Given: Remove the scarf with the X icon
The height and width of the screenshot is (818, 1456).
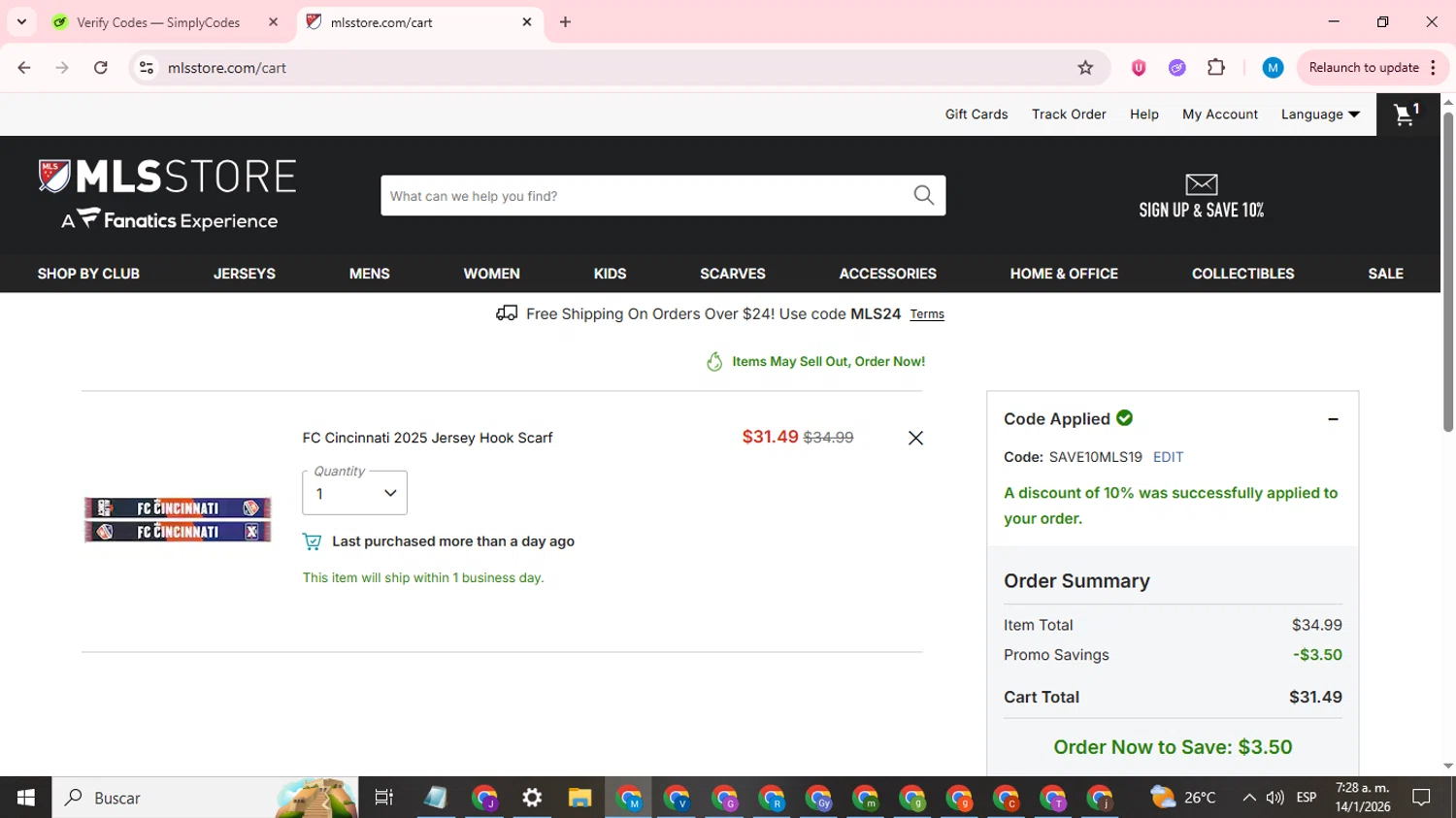Looking at the screenshot, I should coord(915,438).
